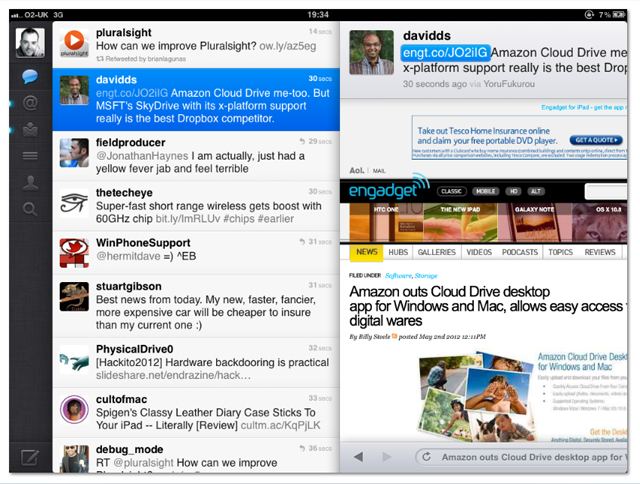This screenshot has height=484, width=640.
Task: Switch to HD Engadget edition
Action: point(513,191)
